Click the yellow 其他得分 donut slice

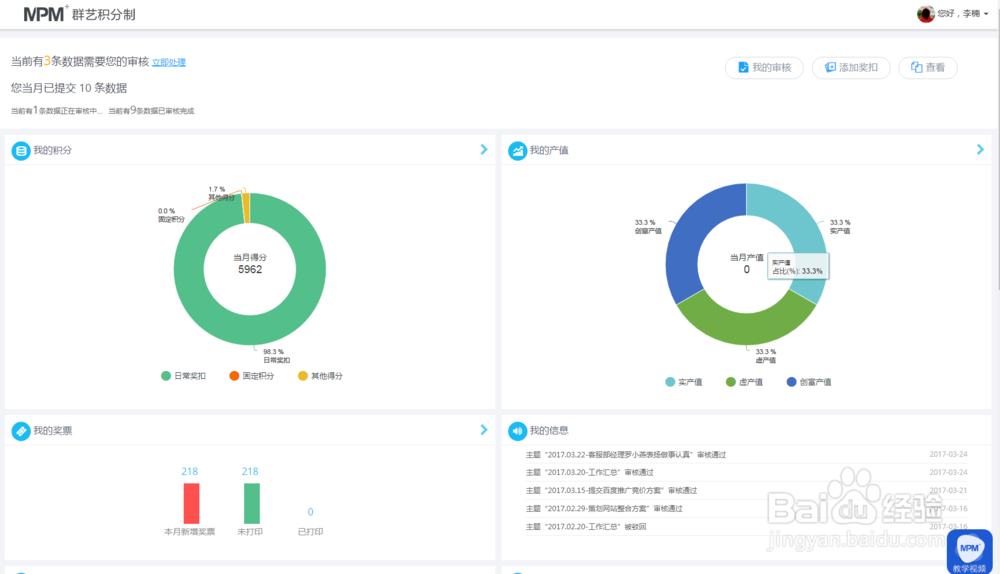[x=246, y=208]
